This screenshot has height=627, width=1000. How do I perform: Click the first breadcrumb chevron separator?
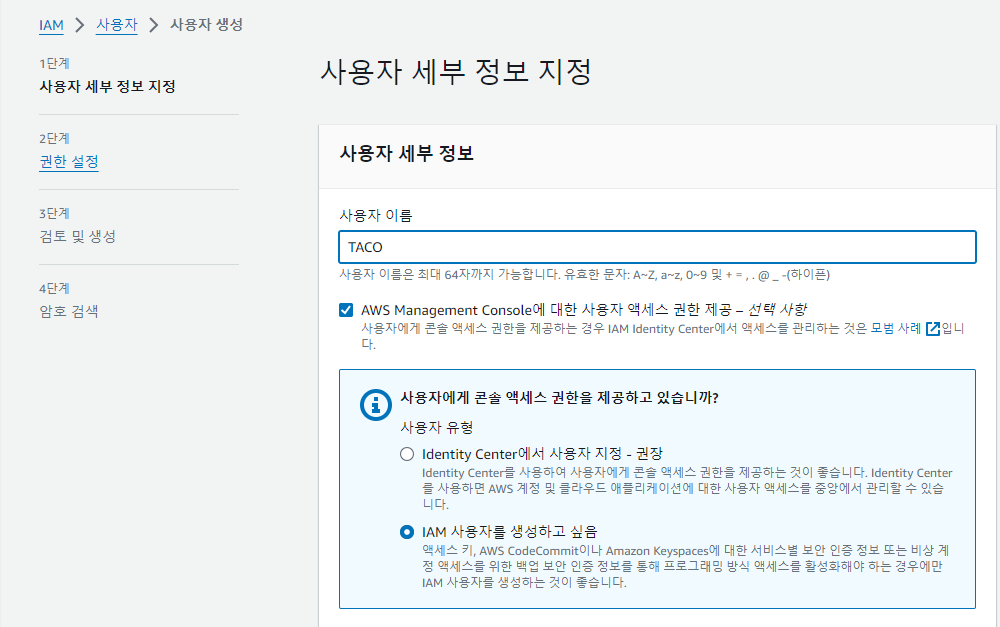point(80,25)
